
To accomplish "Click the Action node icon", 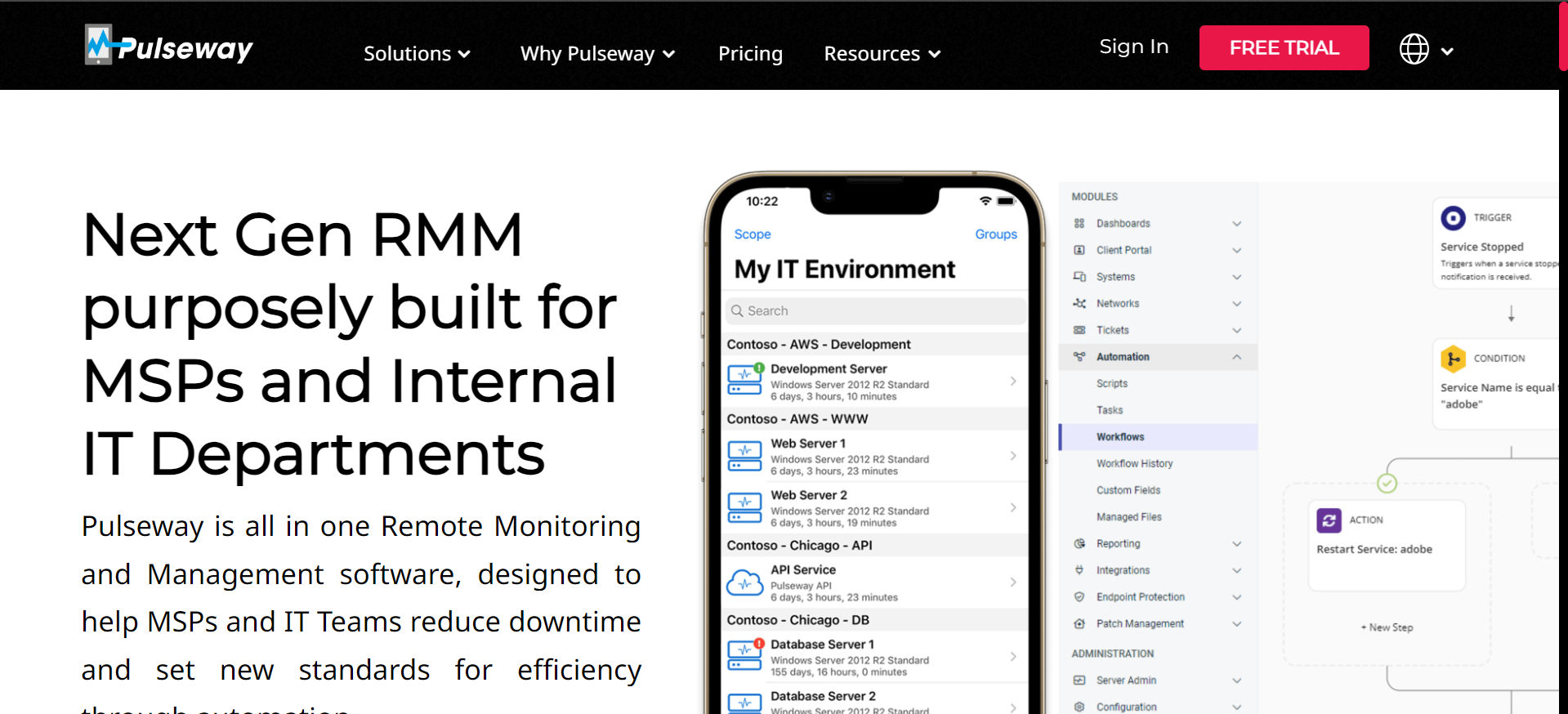I will [1329, 520].
